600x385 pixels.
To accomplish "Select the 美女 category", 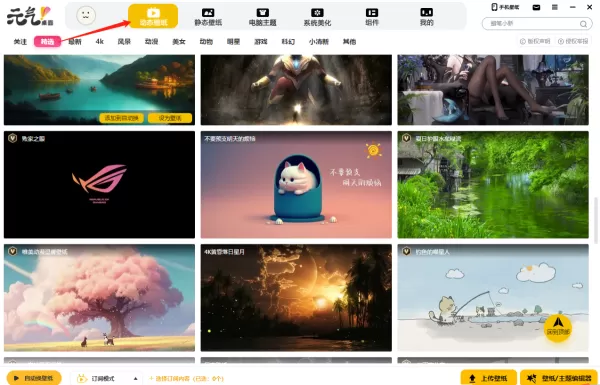I will 179,41.
